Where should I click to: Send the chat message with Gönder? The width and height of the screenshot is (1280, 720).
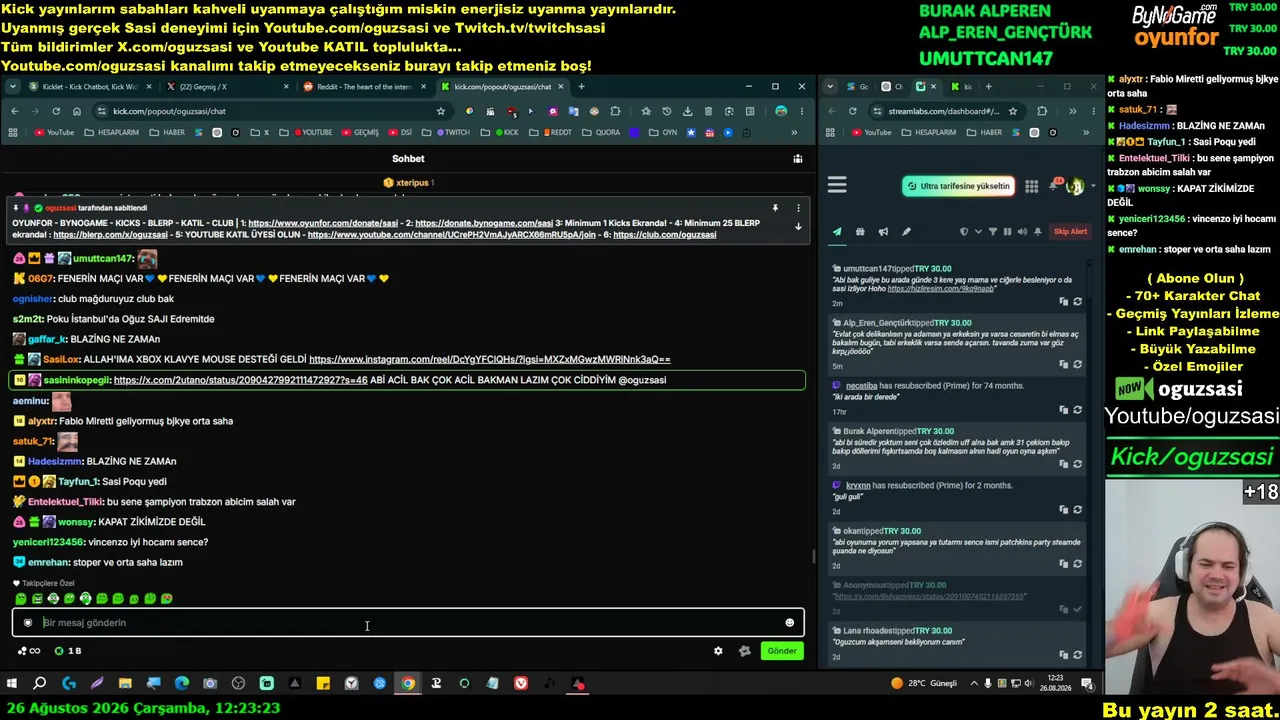(782, 651)
